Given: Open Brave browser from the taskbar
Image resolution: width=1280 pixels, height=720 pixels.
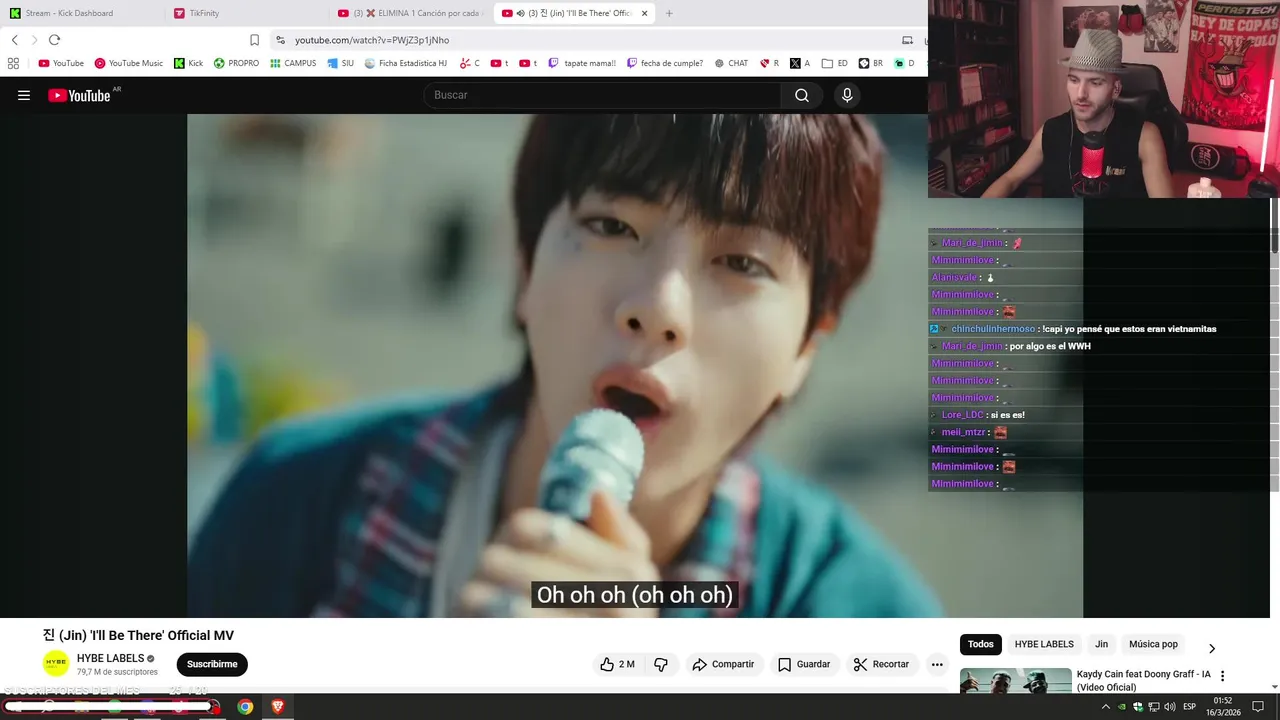Looking at the screenshot, I should 277,707.
